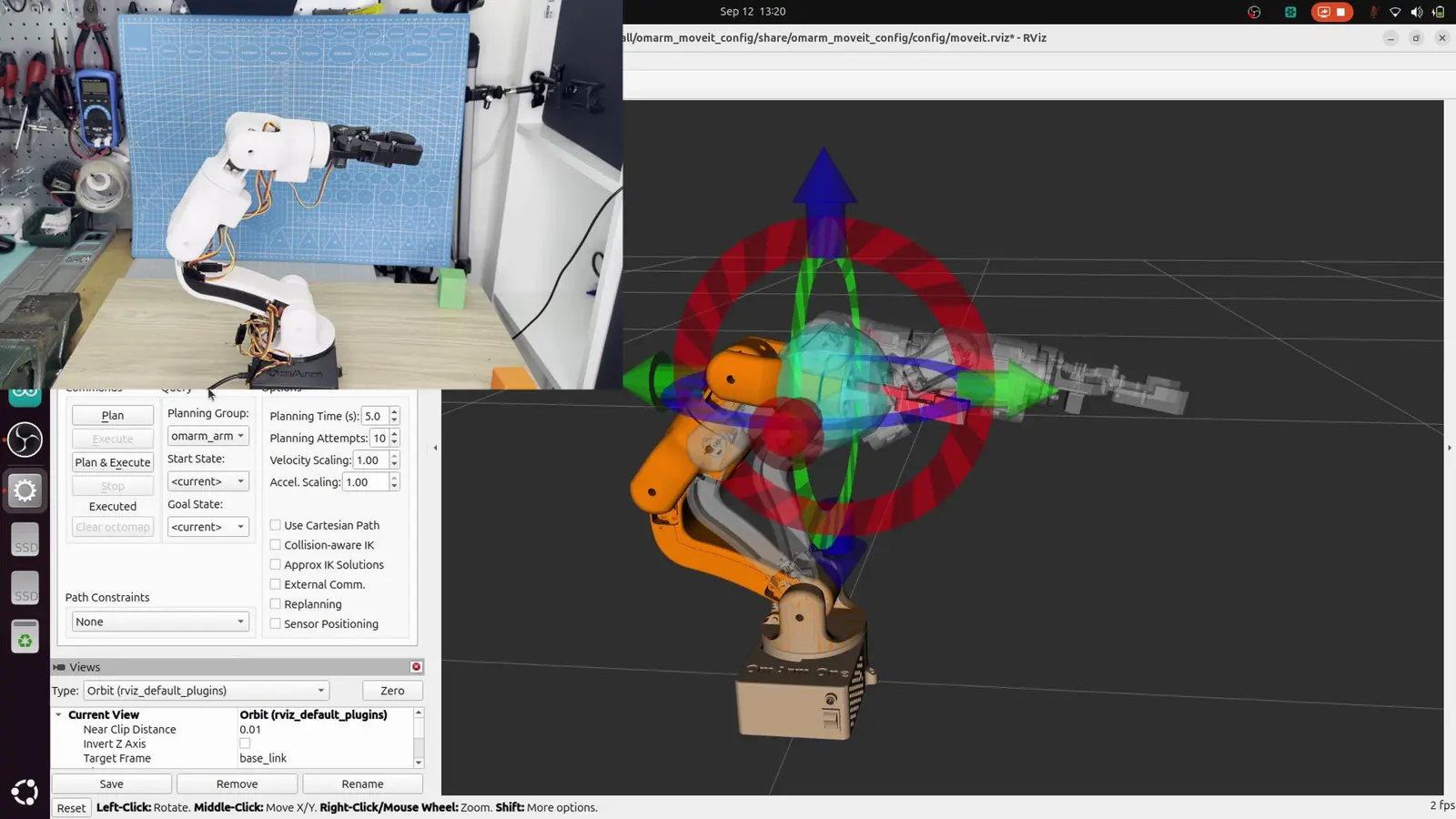Close the Views panel with the red icon
Screen dimensions: 1456x819
[416, 667]
